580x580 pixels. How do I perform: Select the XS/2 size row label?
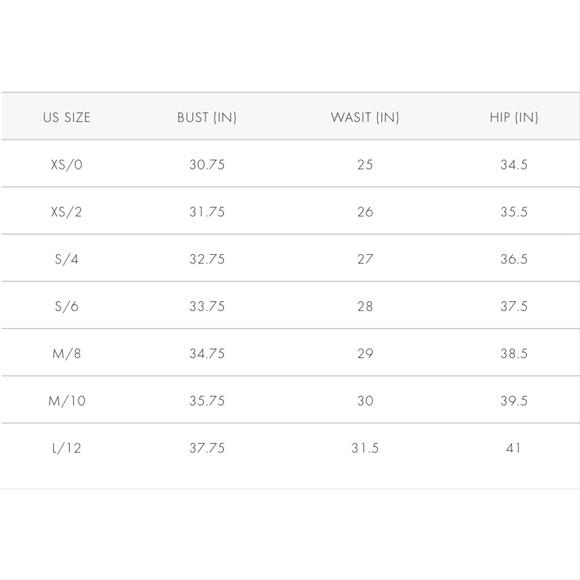click(x=67, y=212)
